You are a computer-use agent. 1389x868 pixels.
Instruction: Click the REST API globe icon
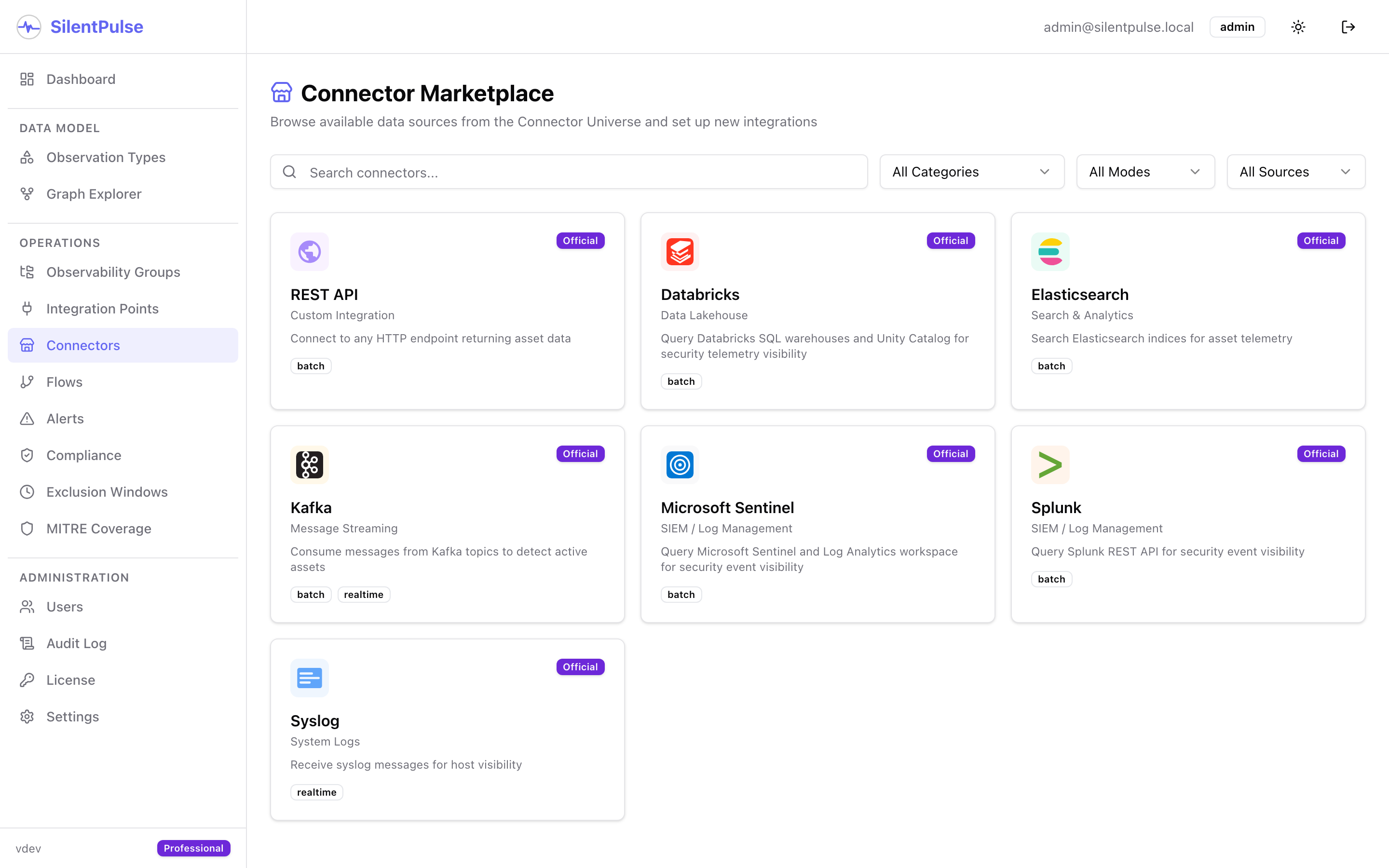pos(309,251)
